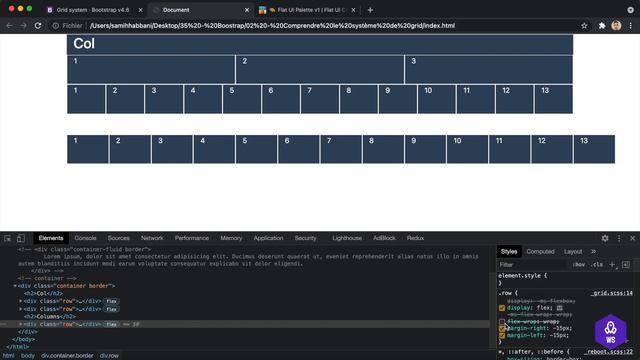Select div.row breadcrumb
The width and height of the screenshot is (640, 360).
tap(109, 356)
